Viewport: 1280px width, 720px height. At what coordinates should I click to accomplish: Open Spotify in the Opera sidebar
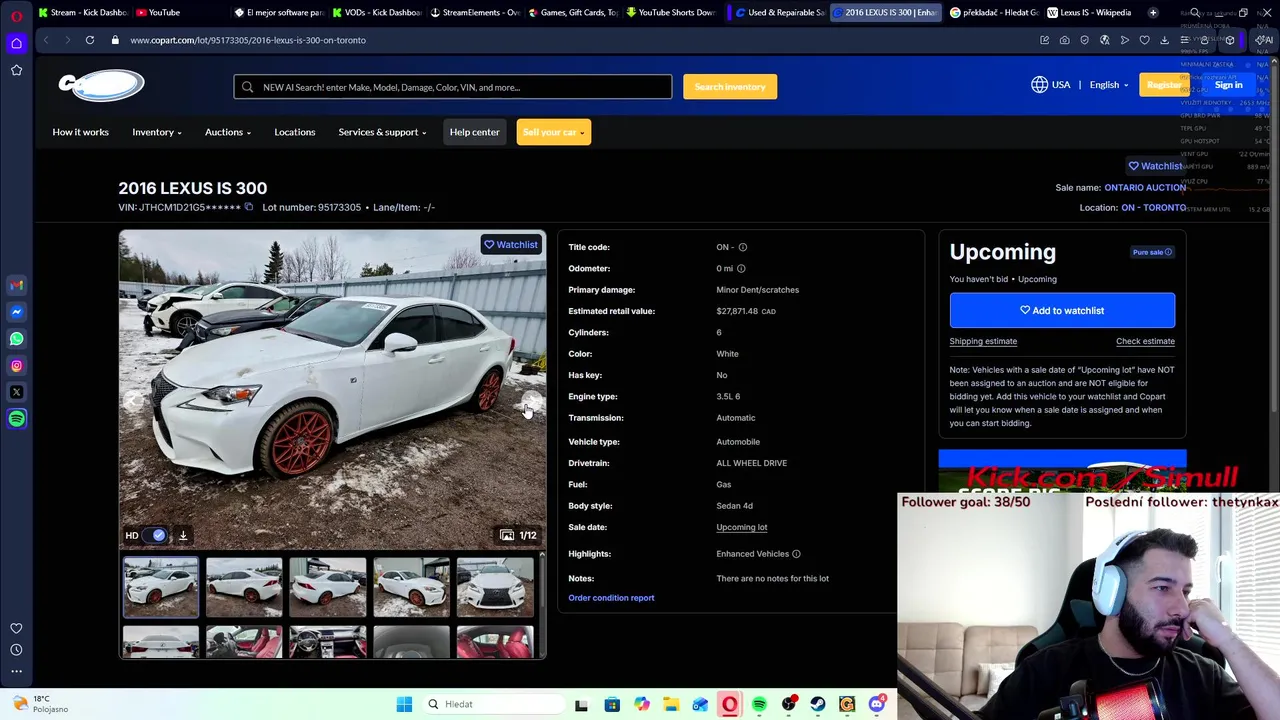(16, 419)
